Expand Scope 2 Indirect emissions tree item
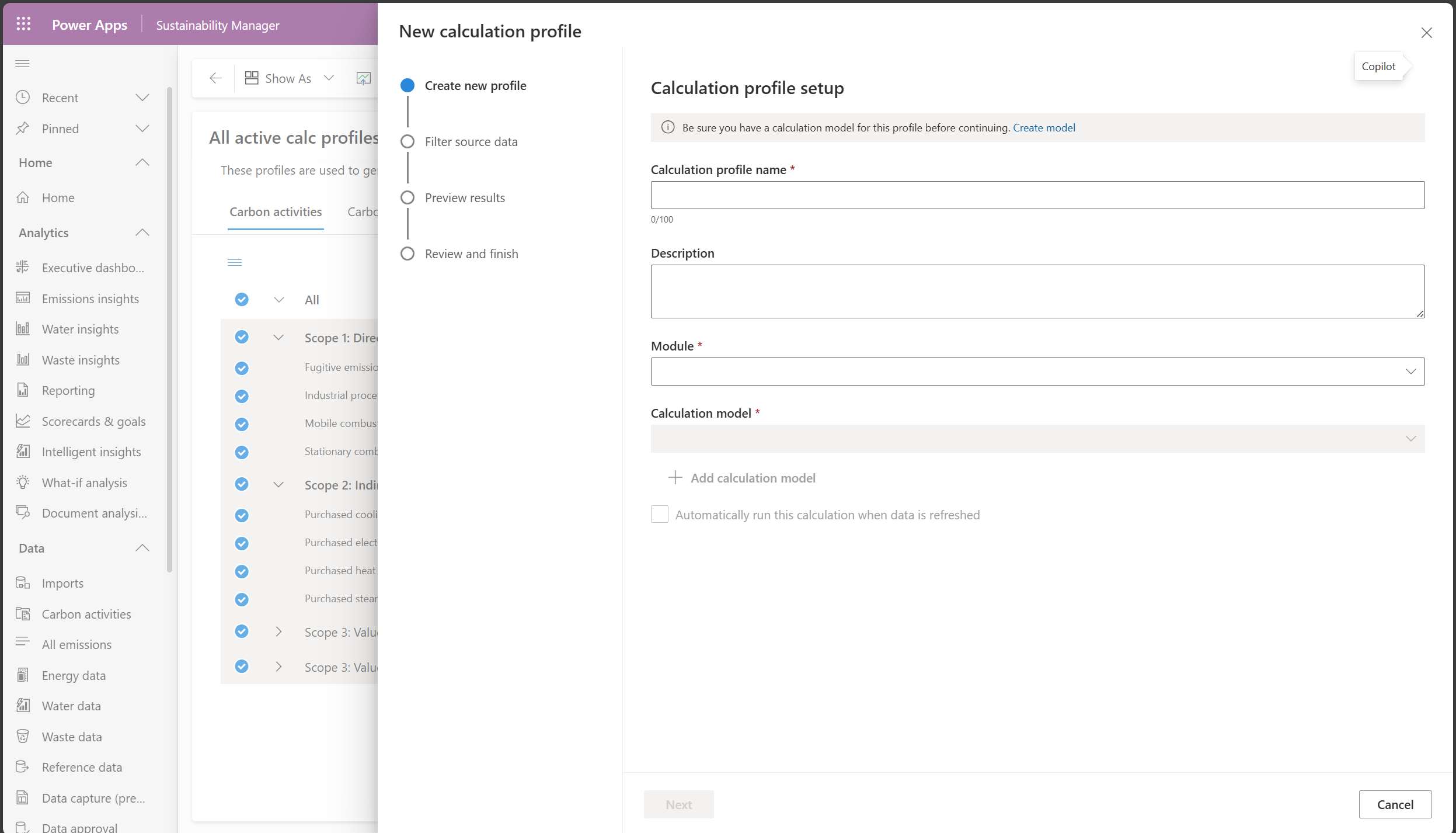 pos(278,485)
